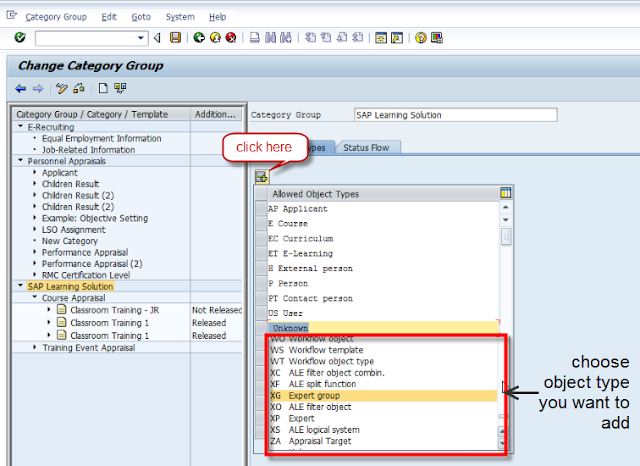Expand the Classroom Training - JR template
This screenshot has width=640, height=466.
[49, 310]
